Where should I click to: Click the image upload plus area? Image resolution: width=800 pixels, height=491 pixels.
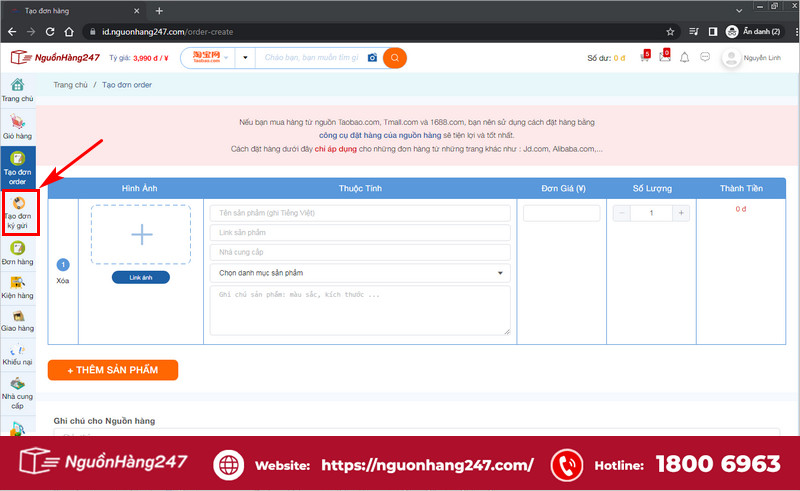tap(141, 235)
